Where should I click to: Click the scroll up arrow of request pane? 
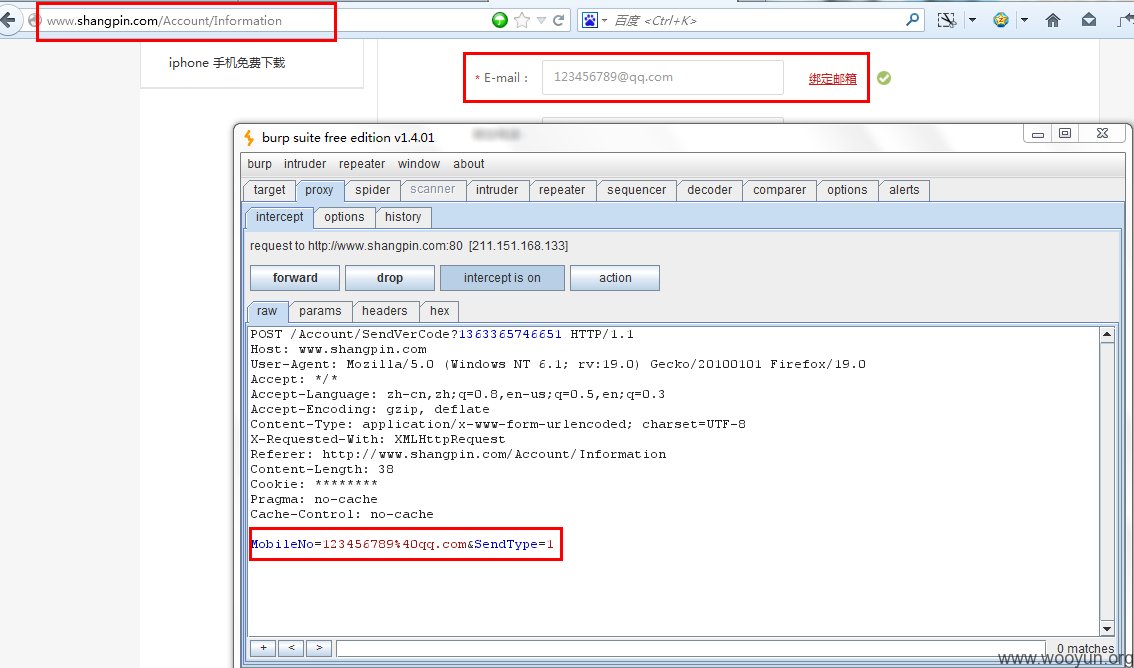[1107, 335]
